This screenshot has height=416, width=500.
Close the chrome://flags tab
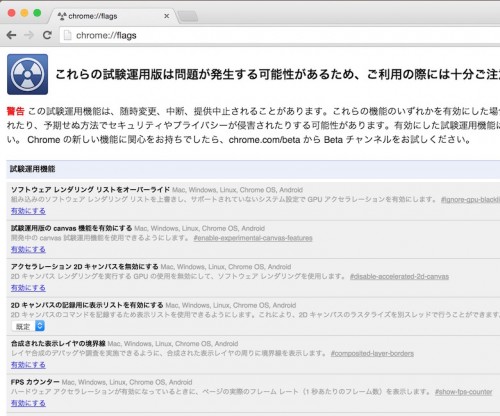tap(167, 16)
